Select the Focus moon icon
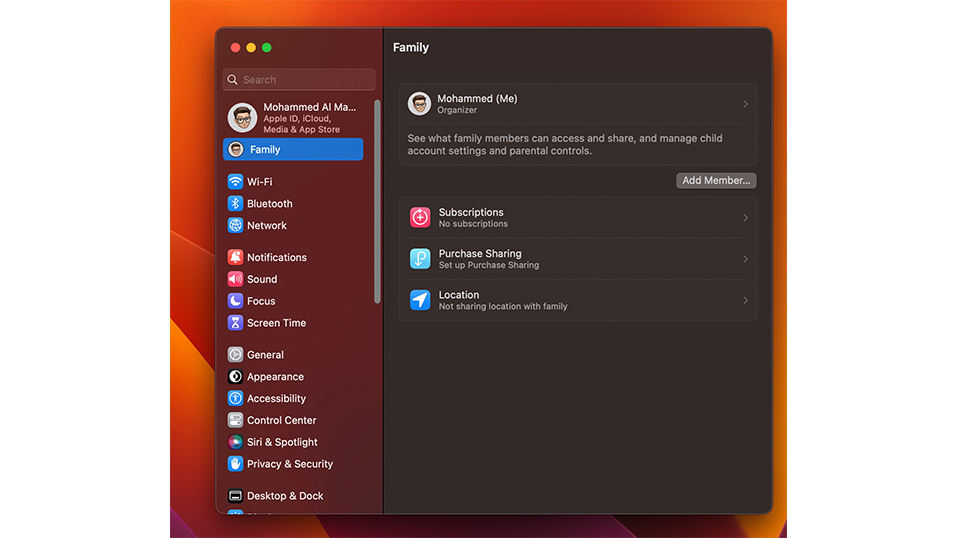Screen dimensions: 957x538 (x=235, y=301)
